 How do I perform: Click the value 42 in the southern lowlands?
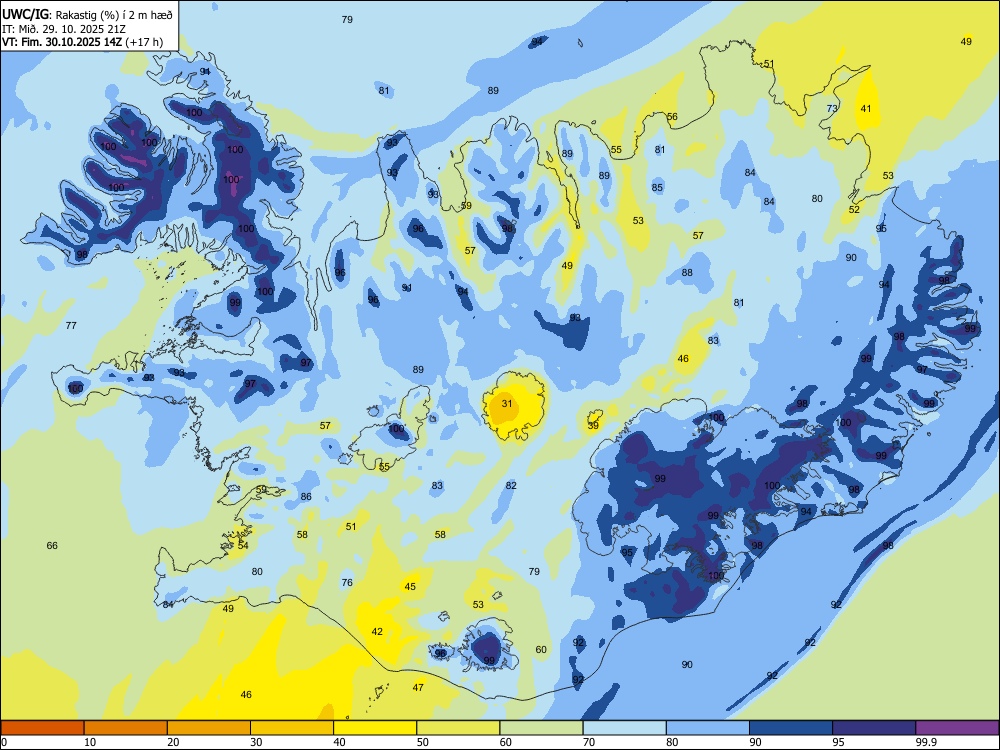tap(377, 631)
